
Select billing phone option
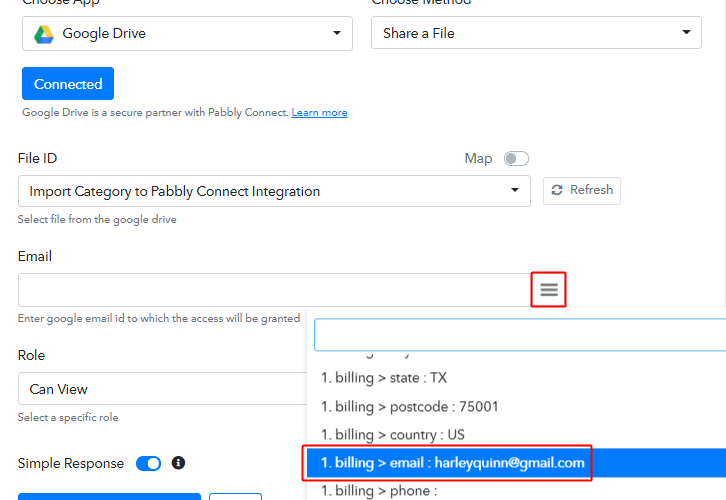pos(516,489)
